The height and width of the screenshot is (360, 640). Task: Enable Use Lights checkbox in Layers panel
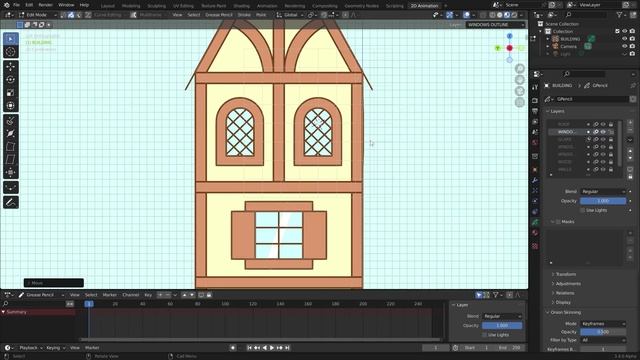[582, 210]
